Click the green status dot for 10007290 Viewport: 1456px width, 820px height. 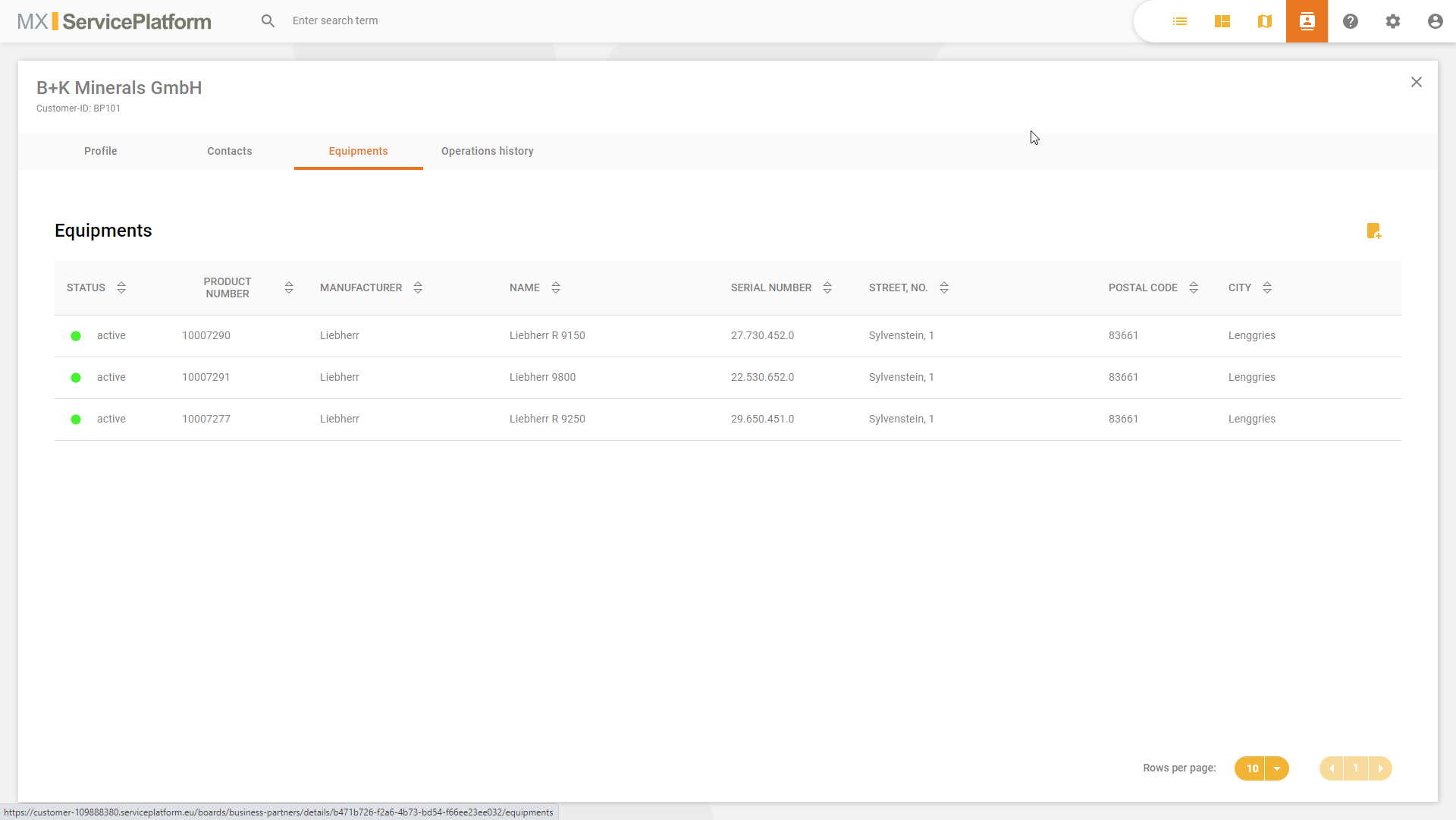[76, 336]
